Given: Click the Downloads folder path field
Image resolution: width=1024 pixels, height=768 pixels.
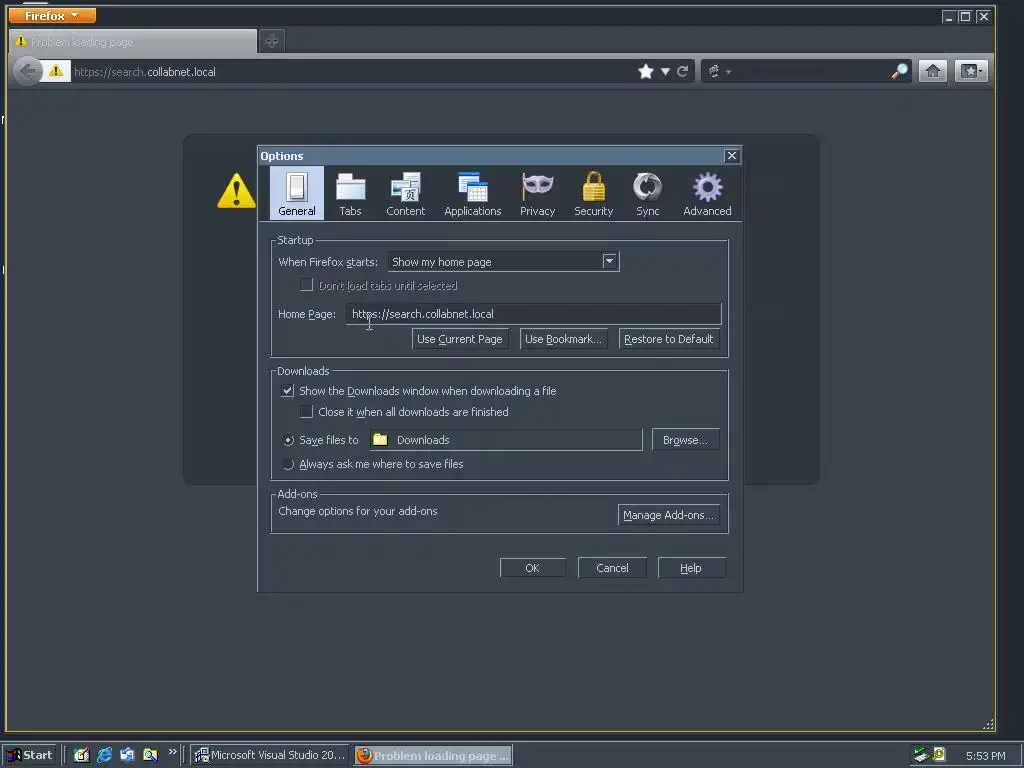Looking at the screenshot, I should 506,440.
